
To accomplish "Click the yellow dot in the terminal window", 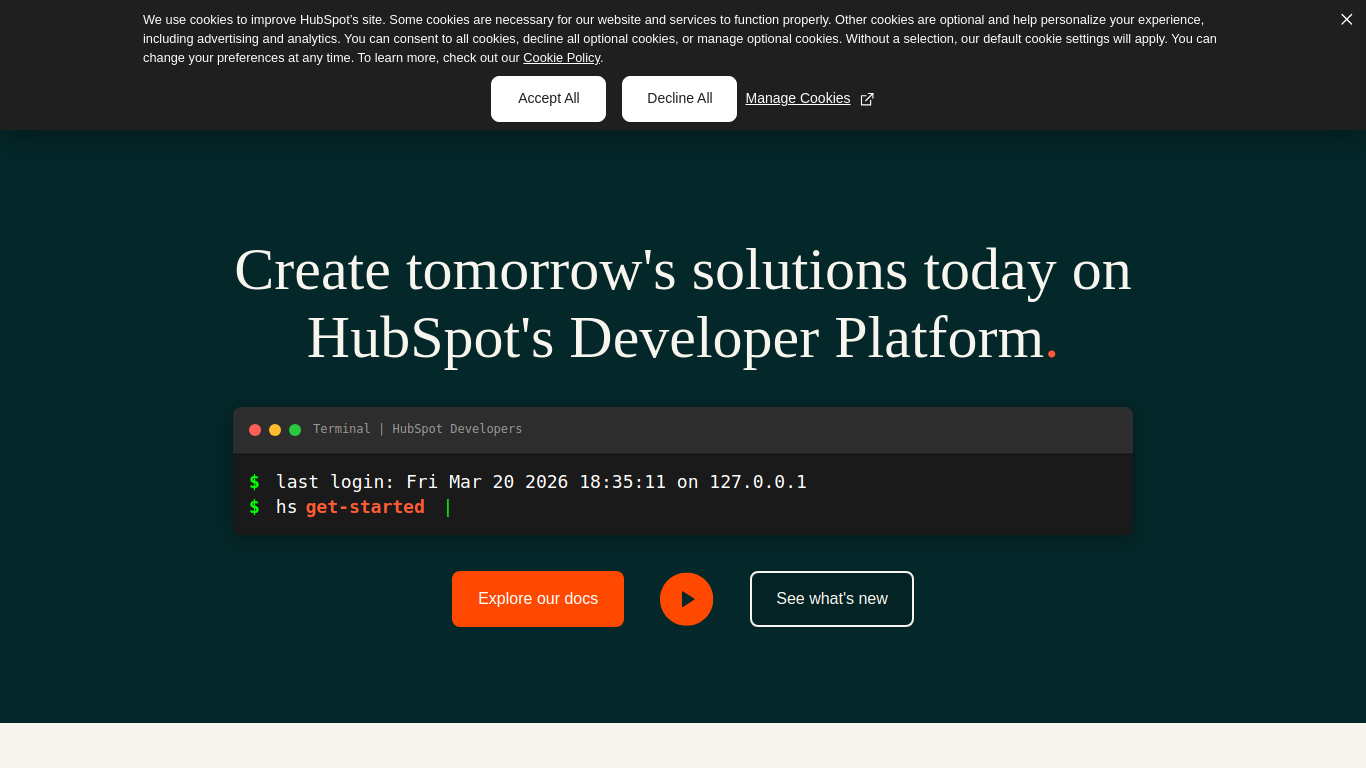I will [x=275, y=430].
